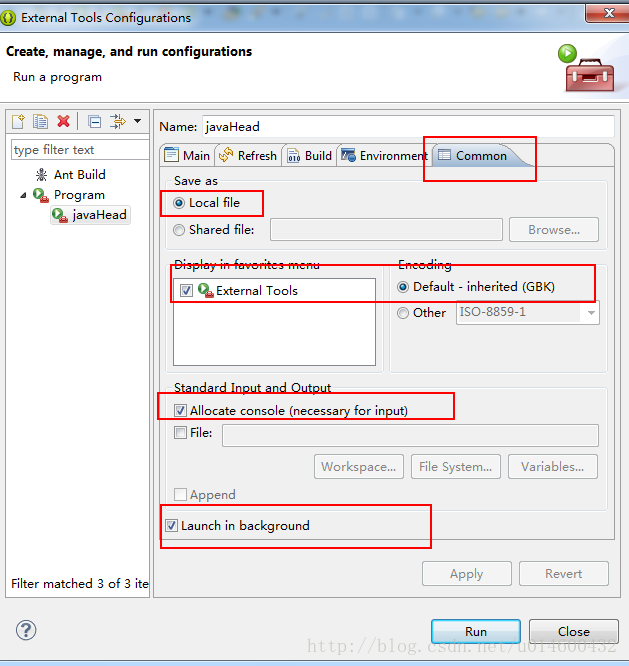Uncheck External Tools favorites checkbox
This screenshot has height=666, width=629.
[186, 291]
